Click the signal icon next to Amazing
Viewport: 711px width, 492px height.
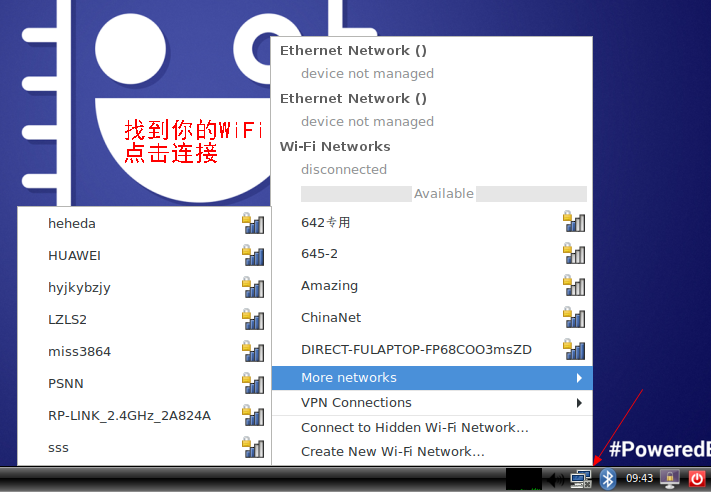pos(574,285)
